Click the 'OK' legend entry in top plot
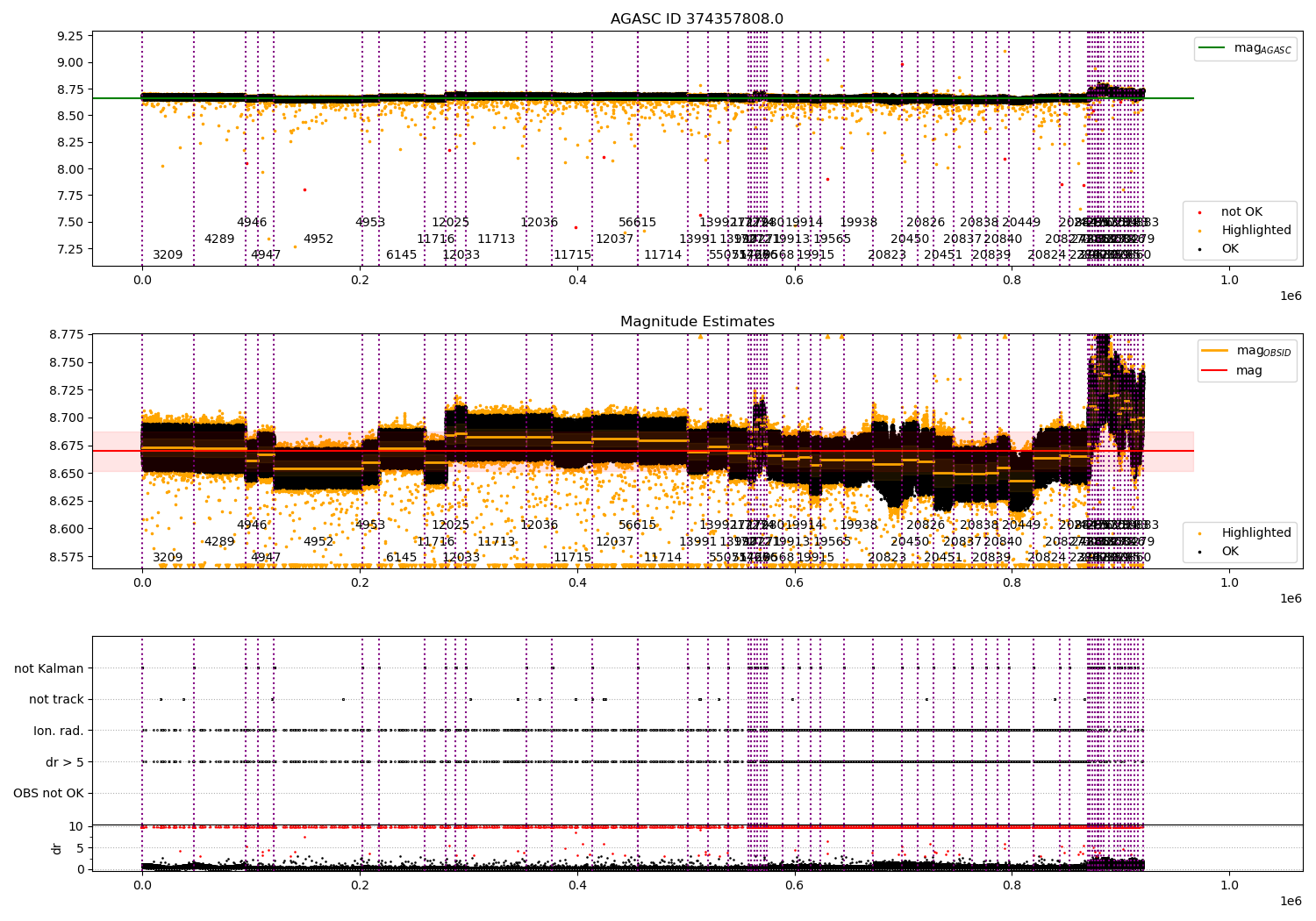Image resolution: width=1316 pixels, height=921 pixels. (1230, 248)
